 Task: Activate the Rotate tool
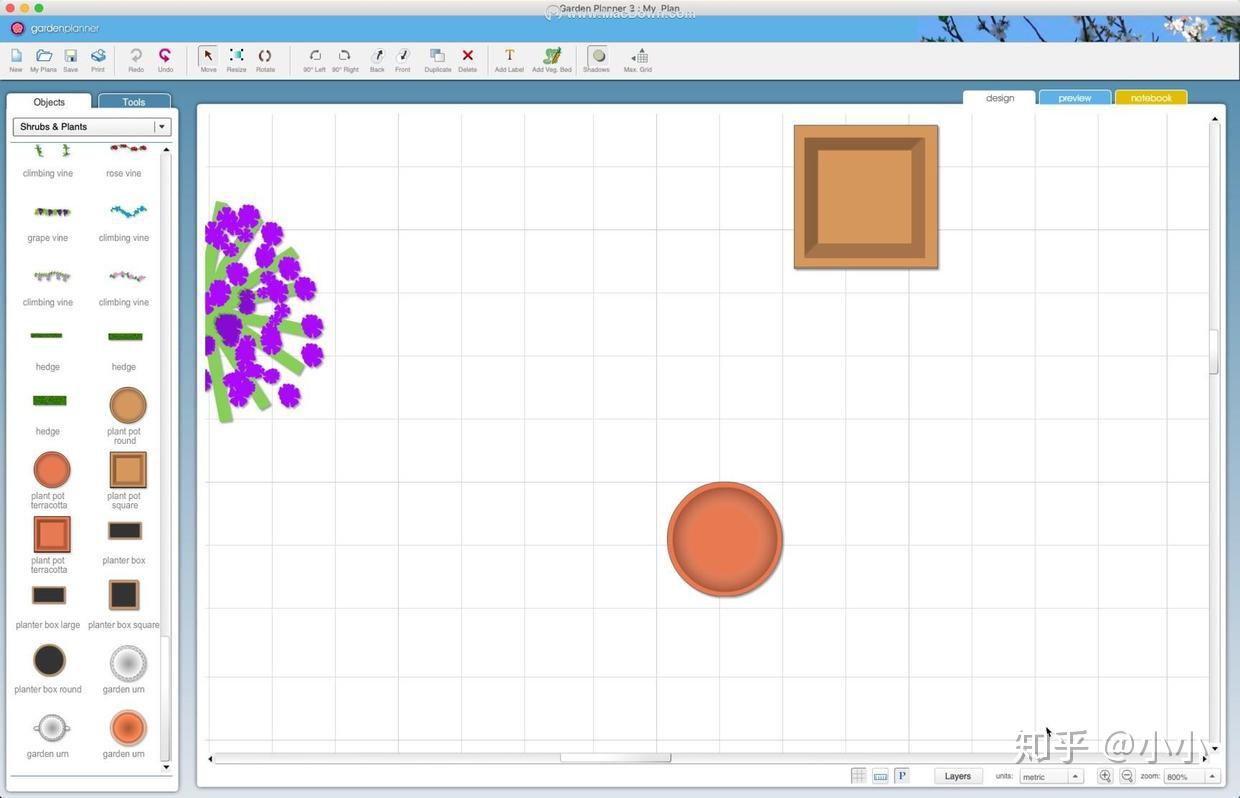(265, 57)
